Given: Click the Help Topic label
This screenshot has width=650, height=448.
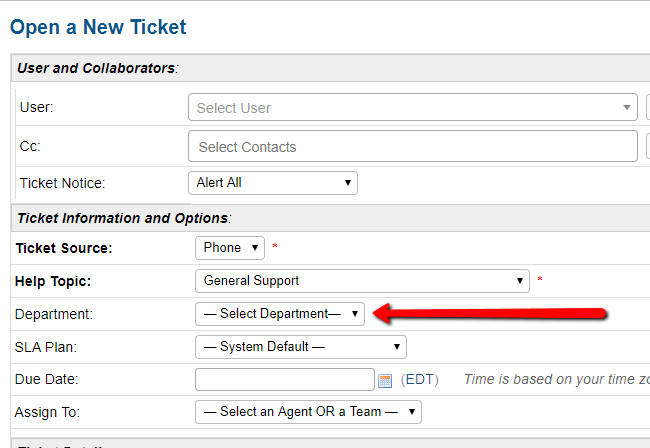Looking at the screenshot, I should pyautogui.click(x=56, y=280).
